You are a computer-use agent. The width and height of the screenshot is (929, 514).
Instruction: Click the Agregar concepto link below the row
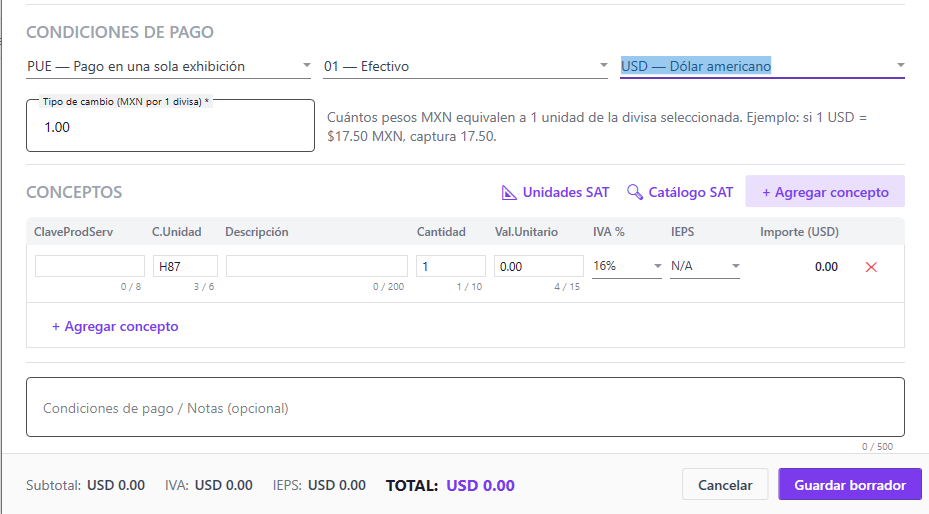[115, 326]
